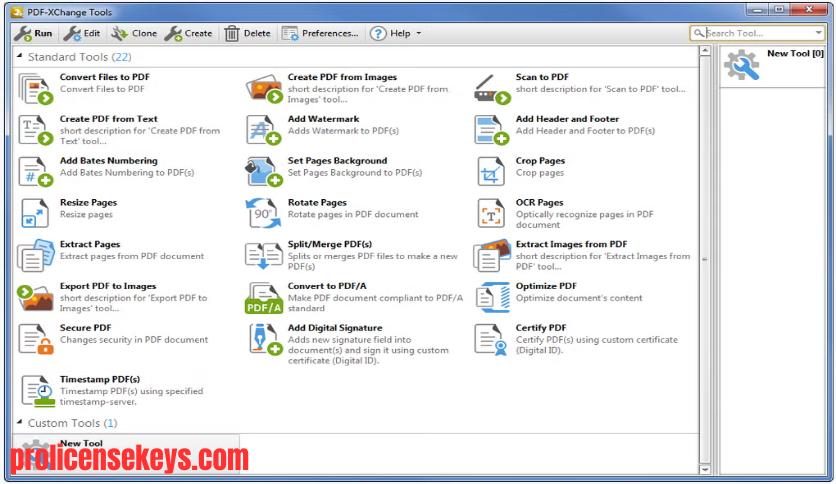
Task: Click 'Add Bates Numbering to PDF(s)' description
Action: (127, 173)
